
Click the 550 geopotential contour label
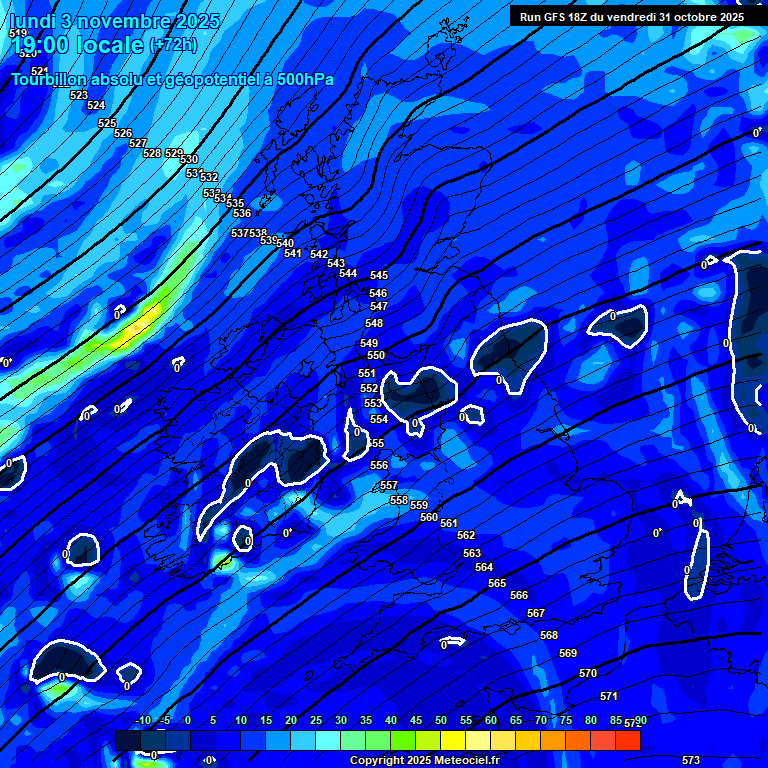pyautogui.click(x=375, y=355)
